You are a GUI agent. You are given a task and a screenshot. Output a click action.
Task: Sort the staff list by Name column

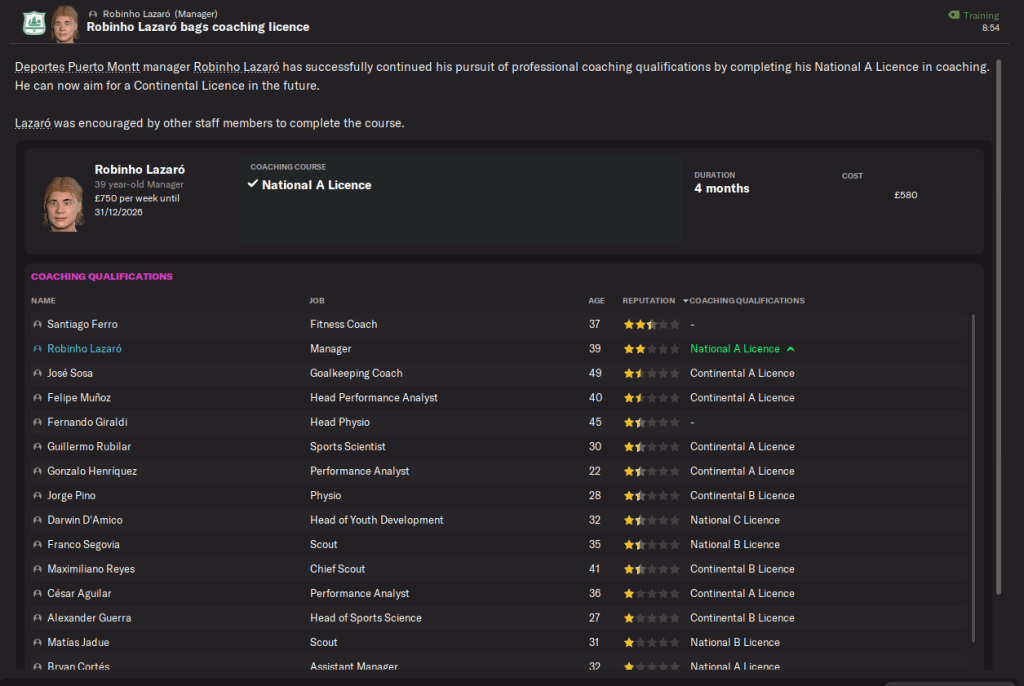point(43,301)
